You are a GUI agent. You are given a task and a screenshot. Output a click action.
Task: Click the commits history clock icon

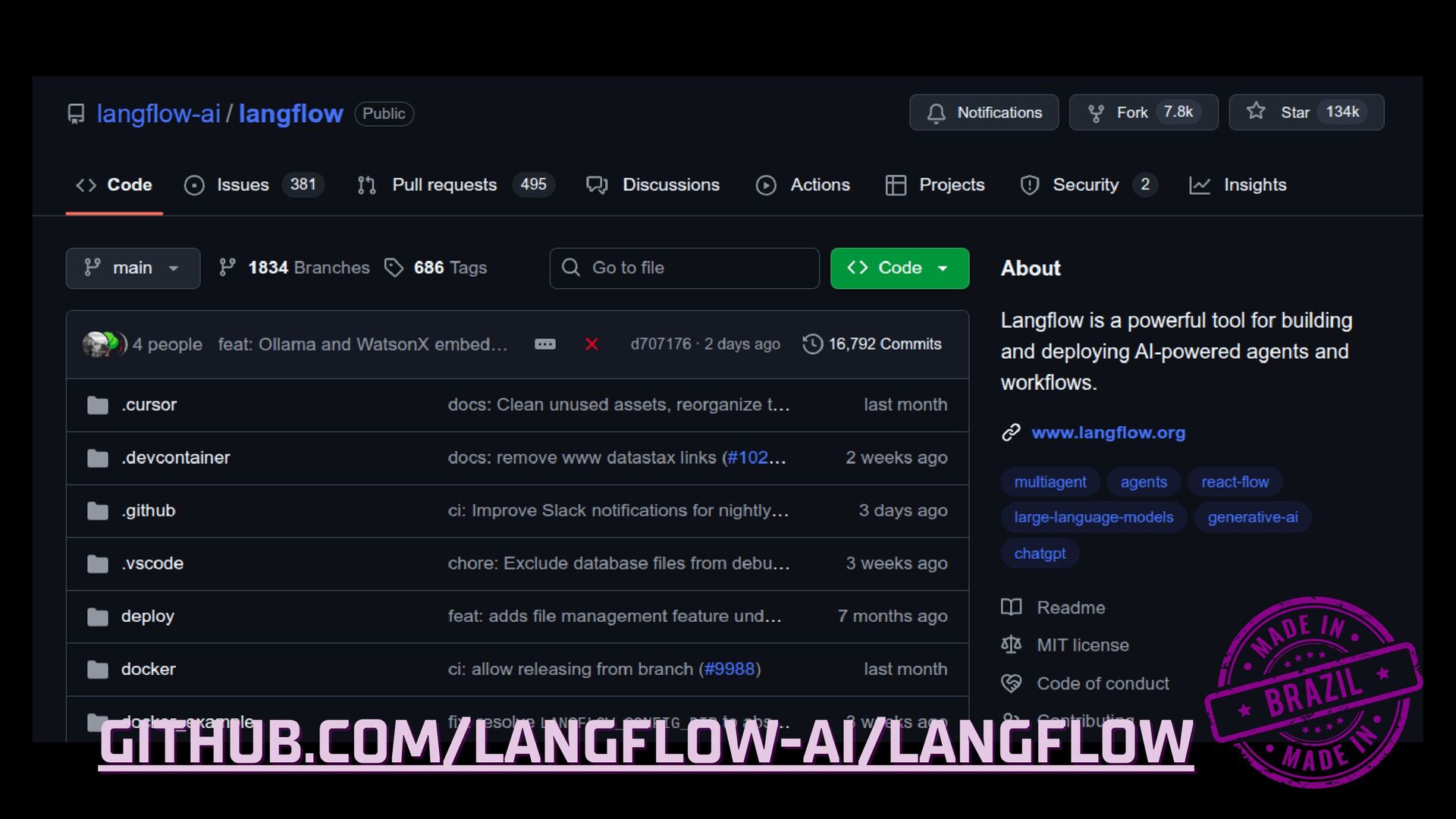click(812, 344)
